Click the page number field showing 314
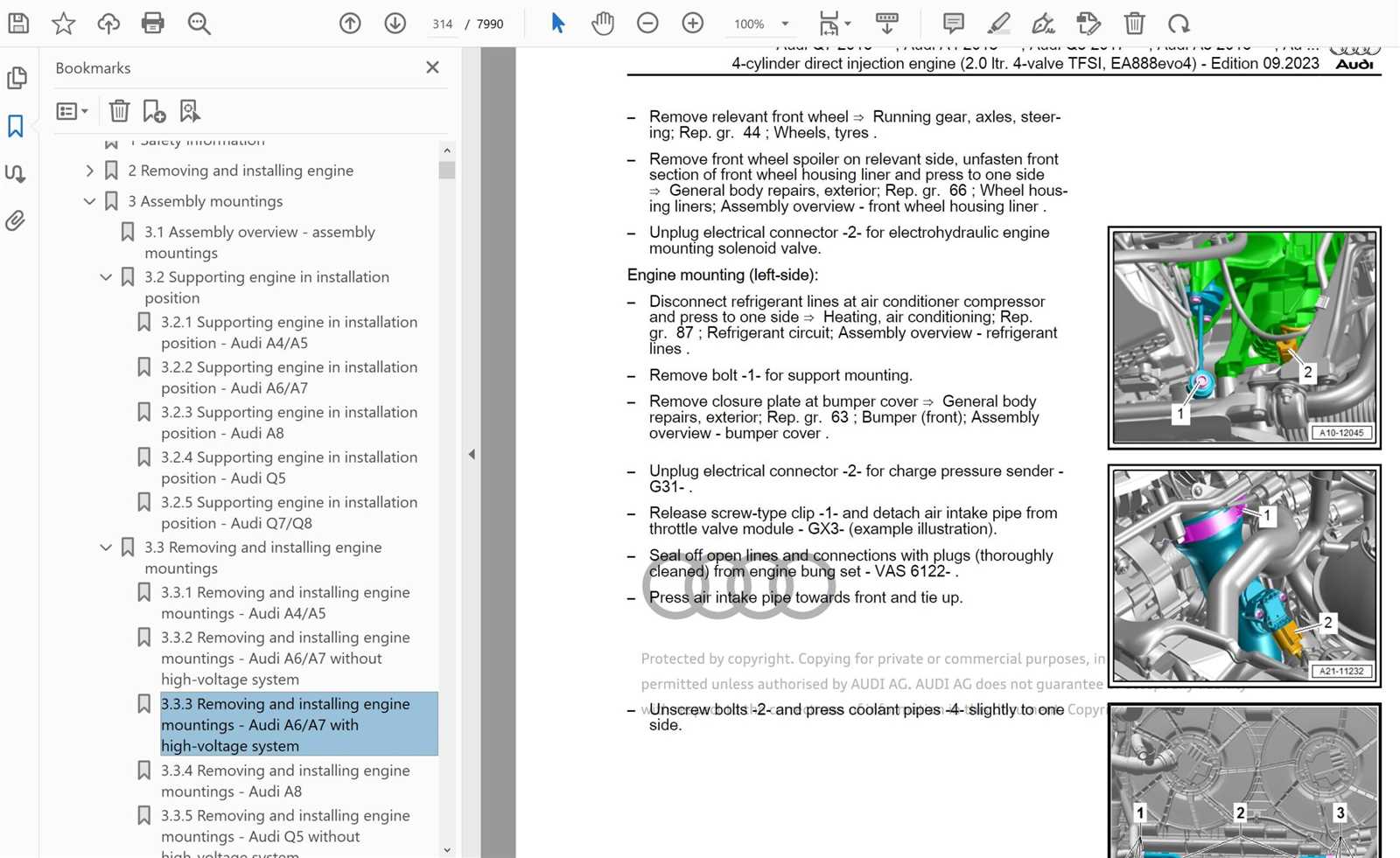 click(x=443, y=24)
